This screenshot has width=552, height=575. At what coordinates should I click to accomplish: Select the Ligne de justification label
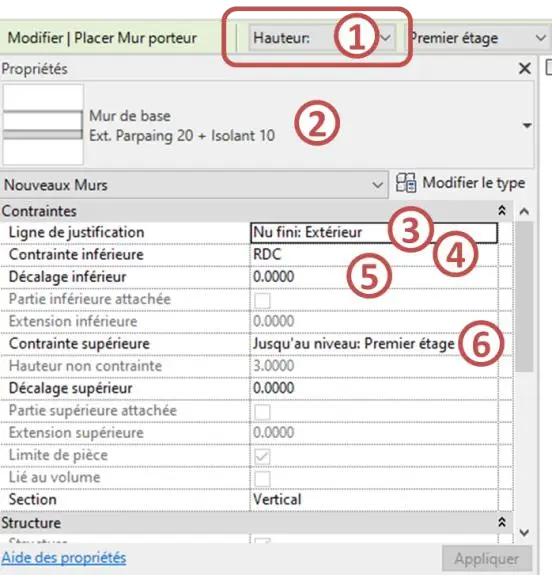pyautogui.click(x=76, y=232)
